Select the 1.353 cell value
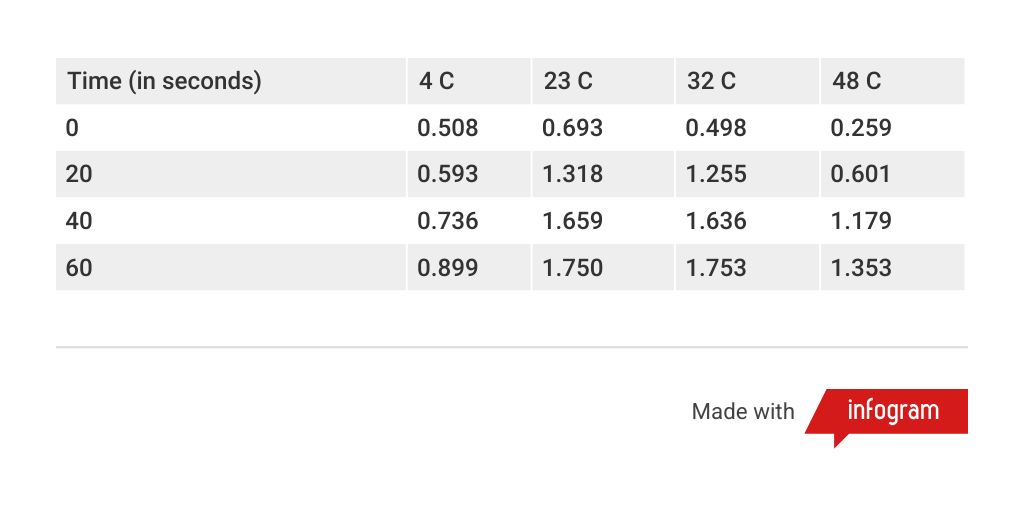The height and width of the screenshot is (512, 1024). (x=861, y=268)
